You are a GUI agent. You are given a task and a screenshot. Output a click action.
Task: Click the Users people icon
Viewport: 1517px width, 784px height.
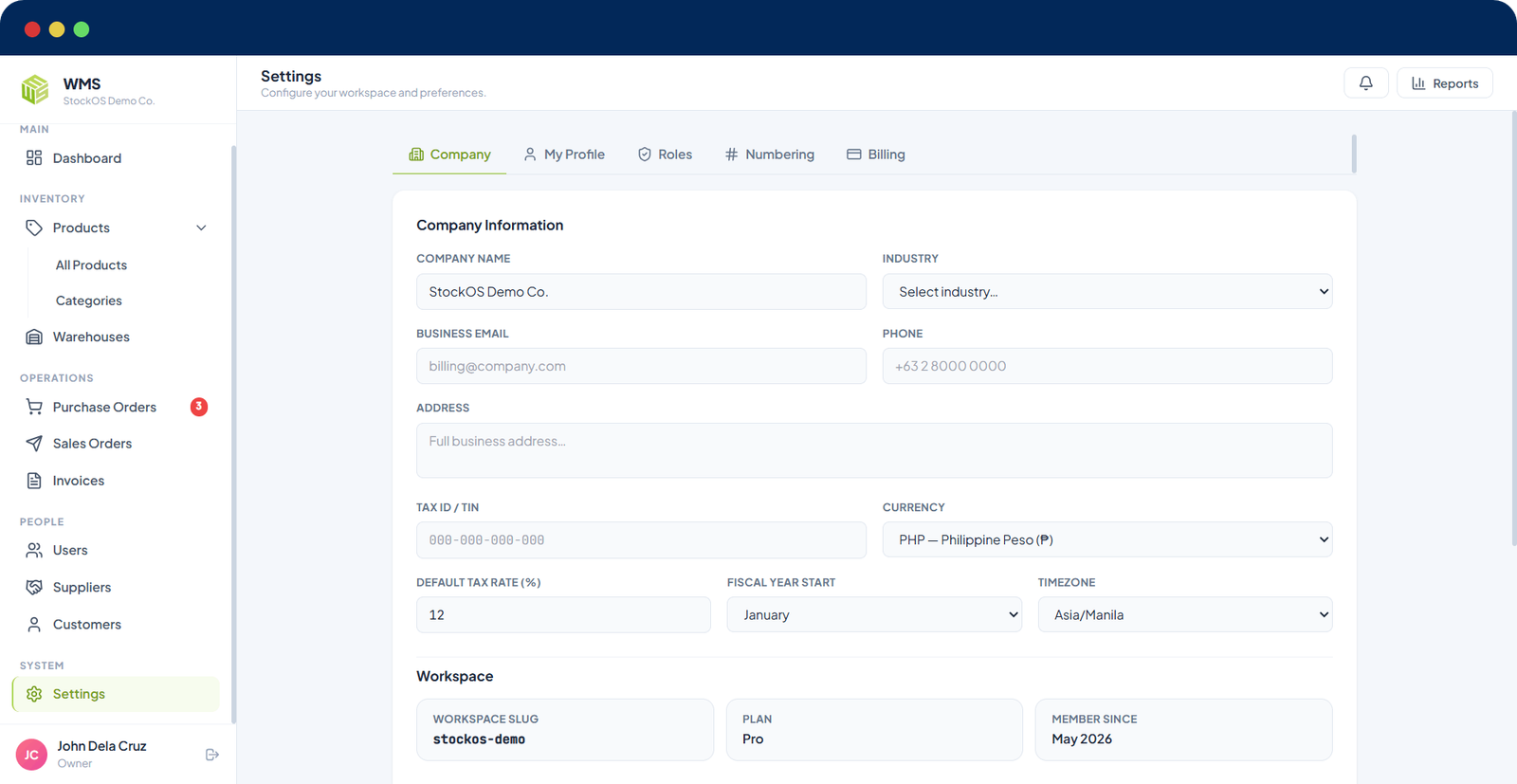click(34, 550)
